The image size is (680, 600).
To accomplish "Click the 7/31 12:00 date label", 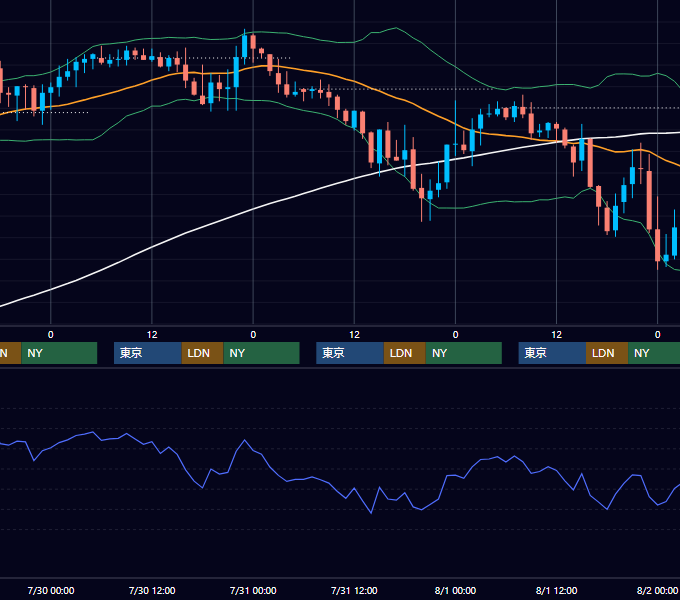I will pos(354,590).
